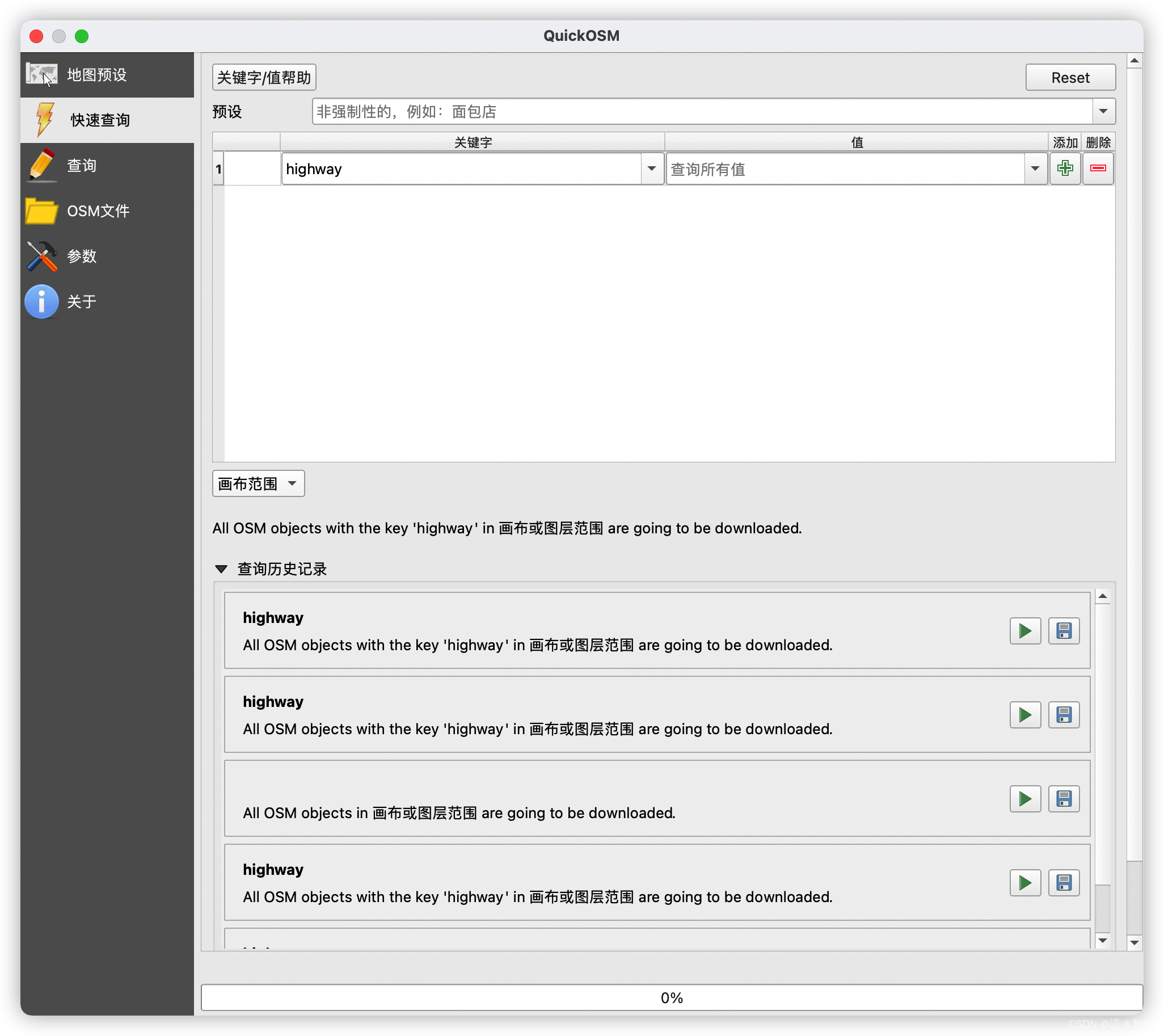1164x1036 pixels.
Task: Open the 关于 about tab
Action: click(x=82, y=301)
